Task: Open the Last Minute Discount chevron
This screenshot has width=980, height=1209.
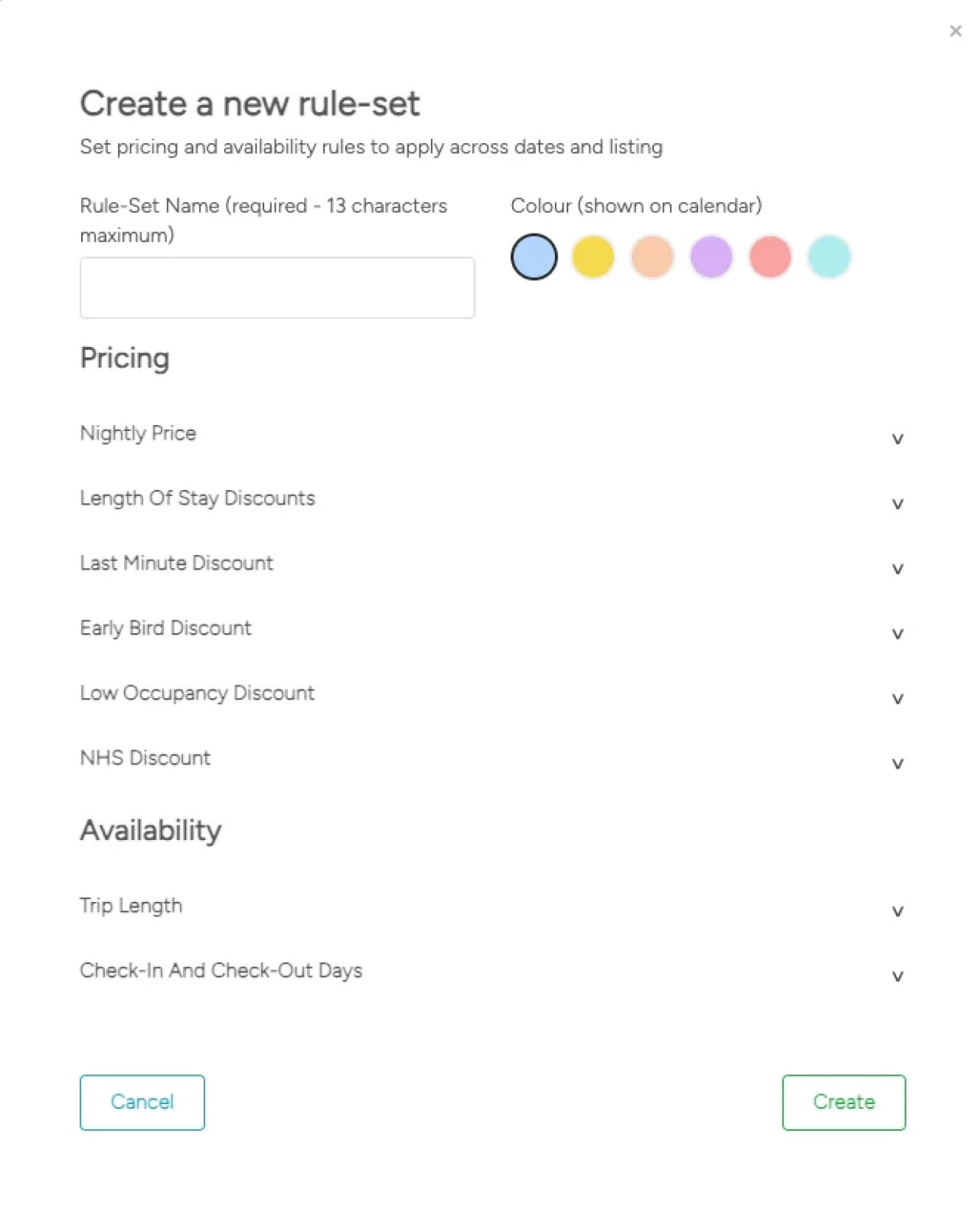Action: click(897, 569)
